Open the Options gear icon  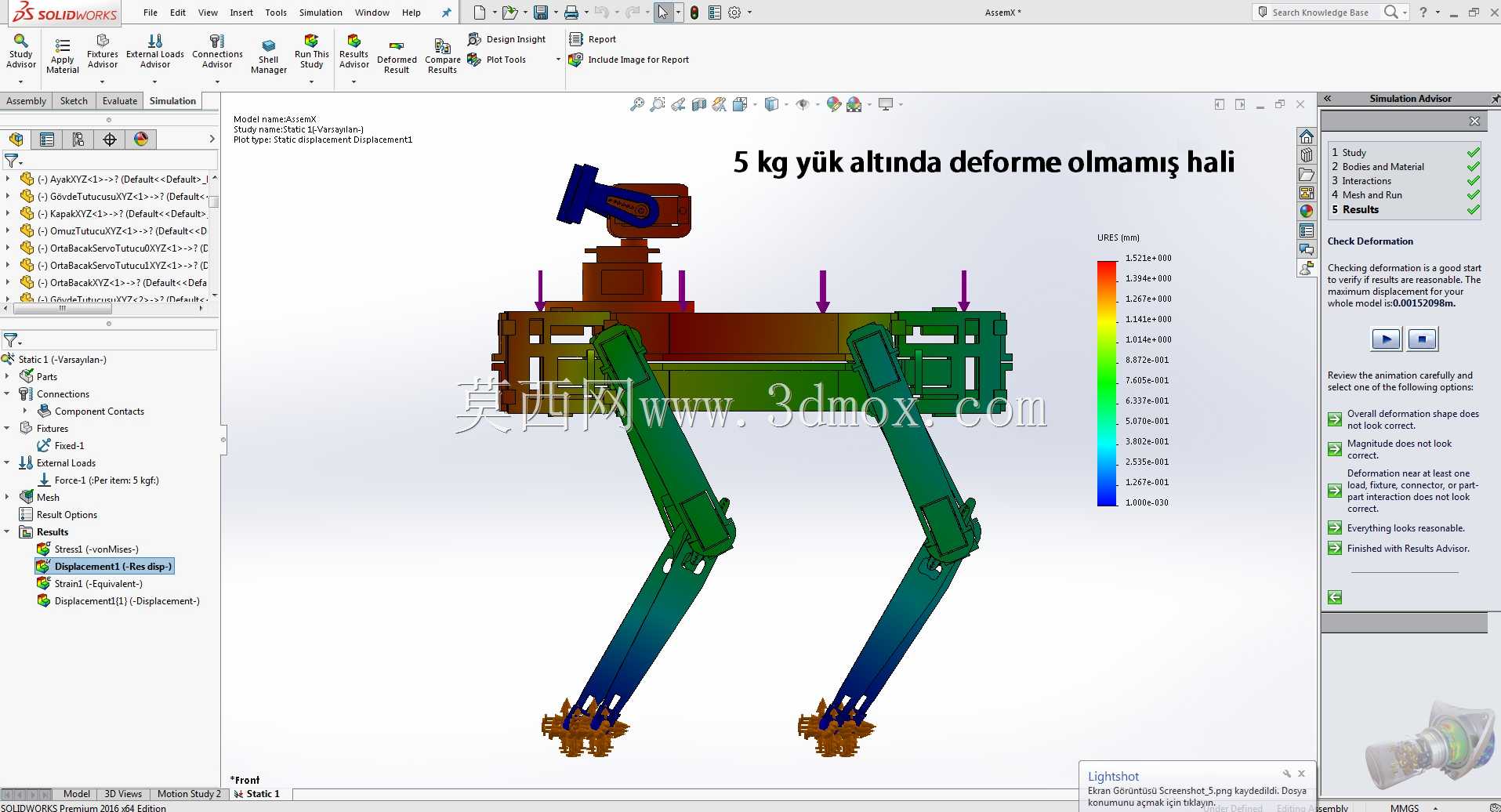(734, 13)
